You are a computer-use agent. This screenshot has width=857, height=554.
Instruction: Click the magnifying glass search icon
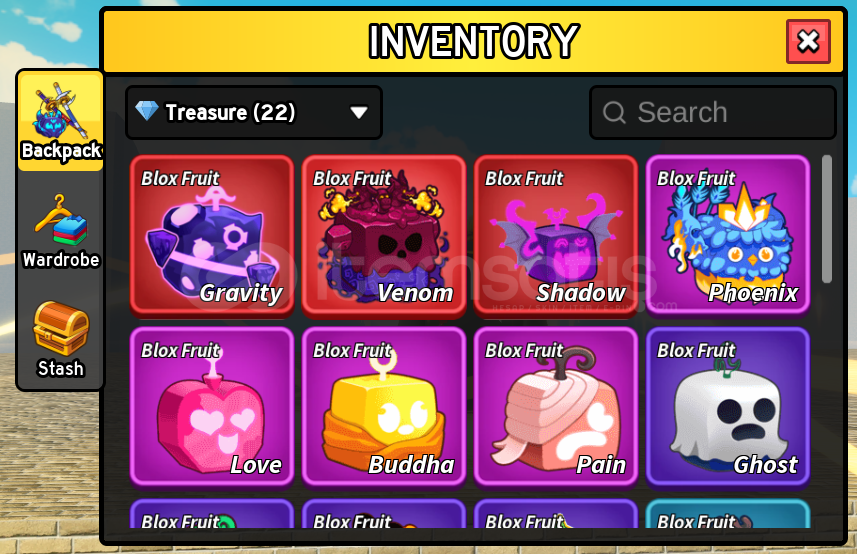pos(614,113)
